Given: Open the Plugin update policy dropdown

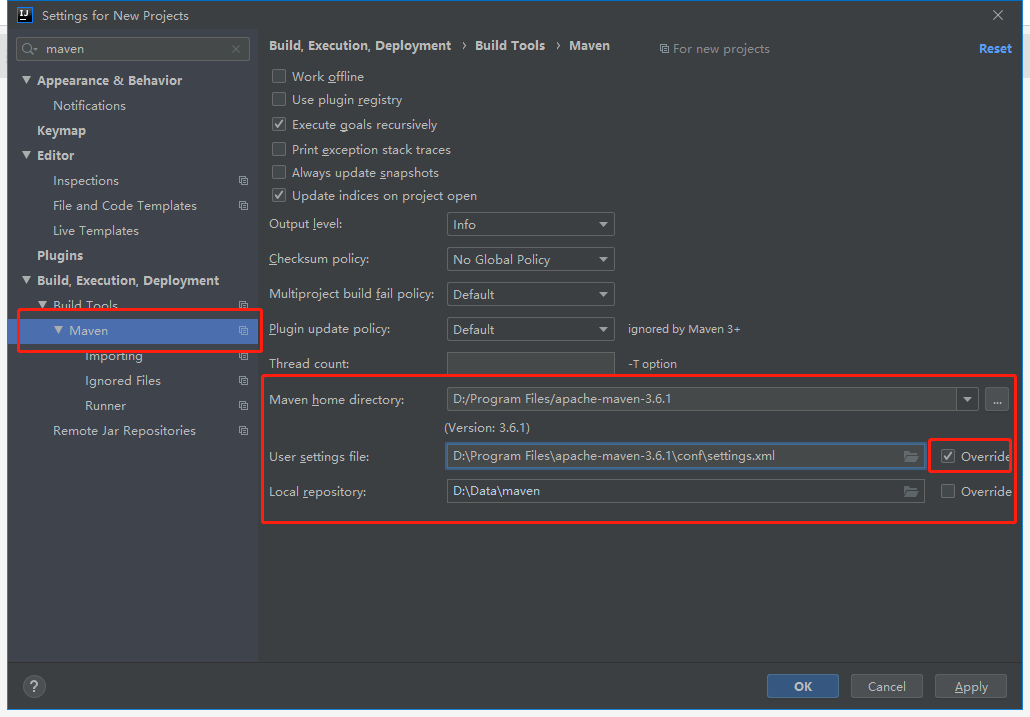Looking at the screenshot, I should [x=531, y=329].
